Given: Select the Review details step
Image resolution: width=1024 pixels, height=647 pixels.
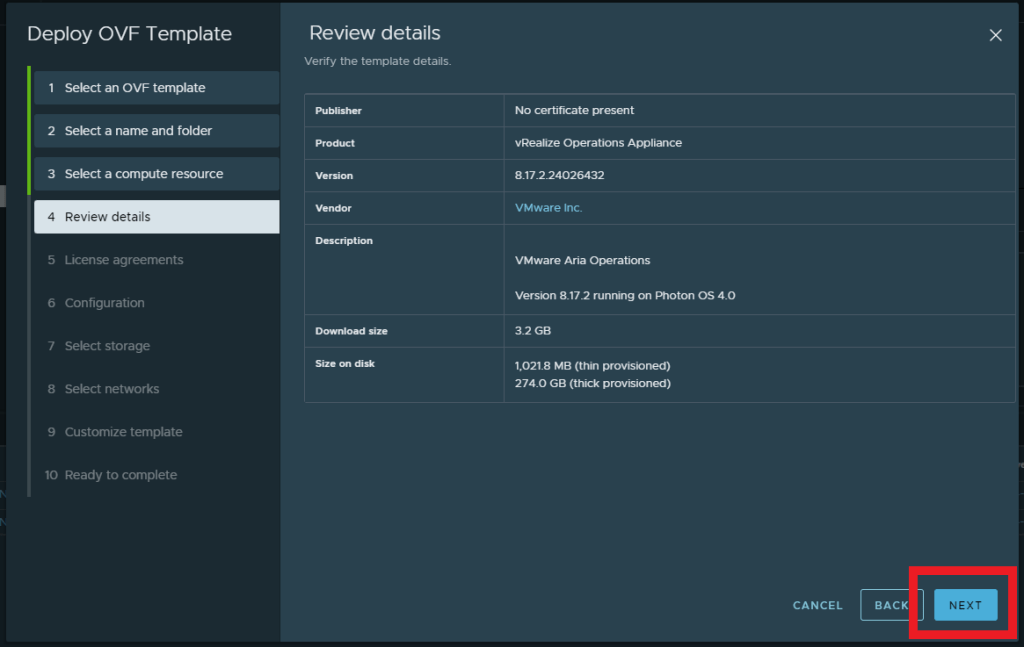Looking at the screenshot, I should coord(156,217).
